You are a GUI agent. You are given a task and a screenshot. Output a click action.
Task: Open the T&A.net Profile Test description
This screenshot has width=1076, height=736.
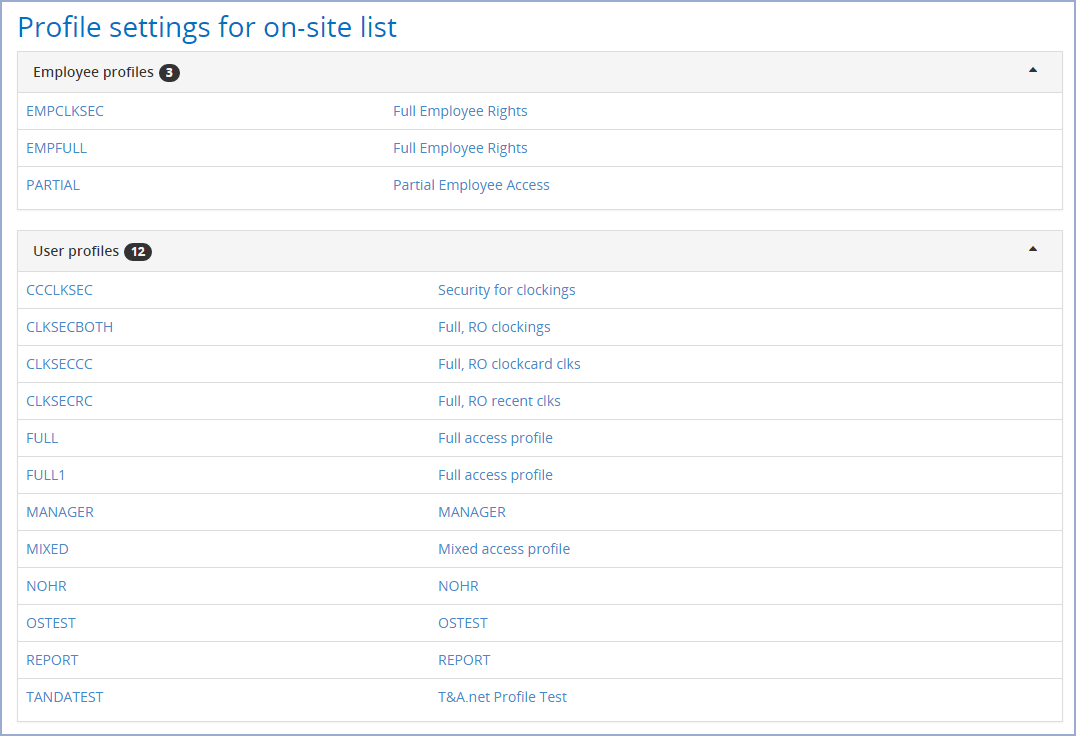502,697
